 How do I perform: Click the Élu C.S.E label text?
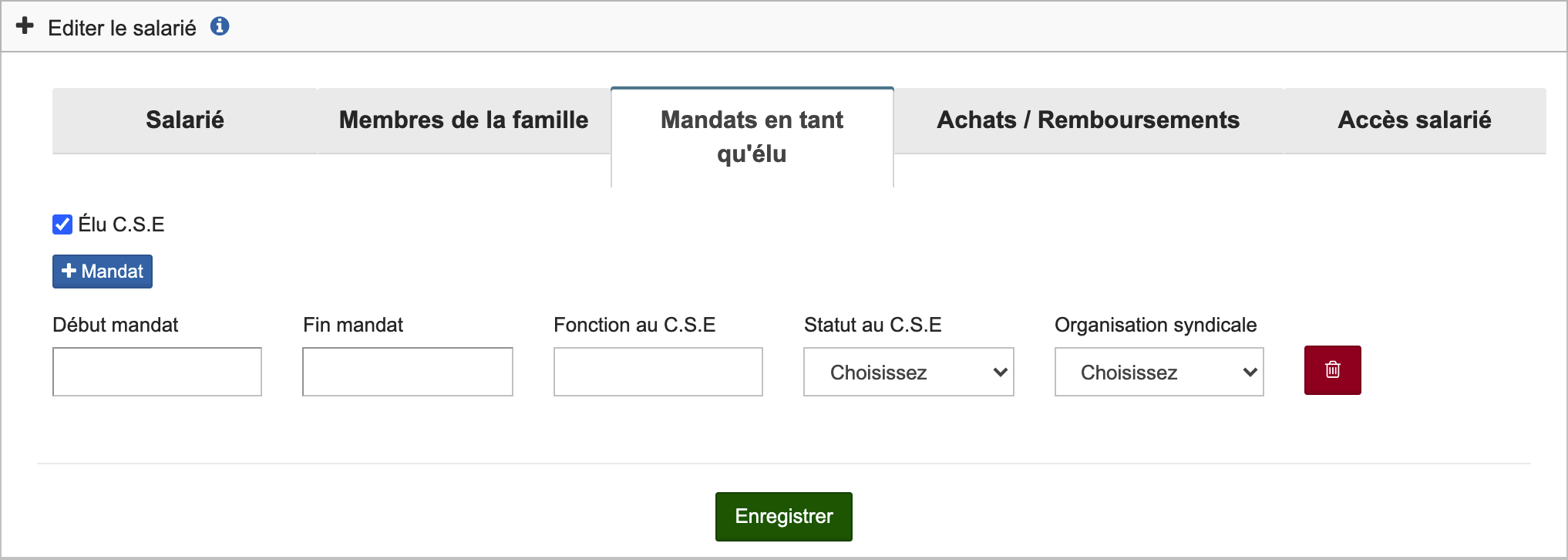click(x=121, y=224)
